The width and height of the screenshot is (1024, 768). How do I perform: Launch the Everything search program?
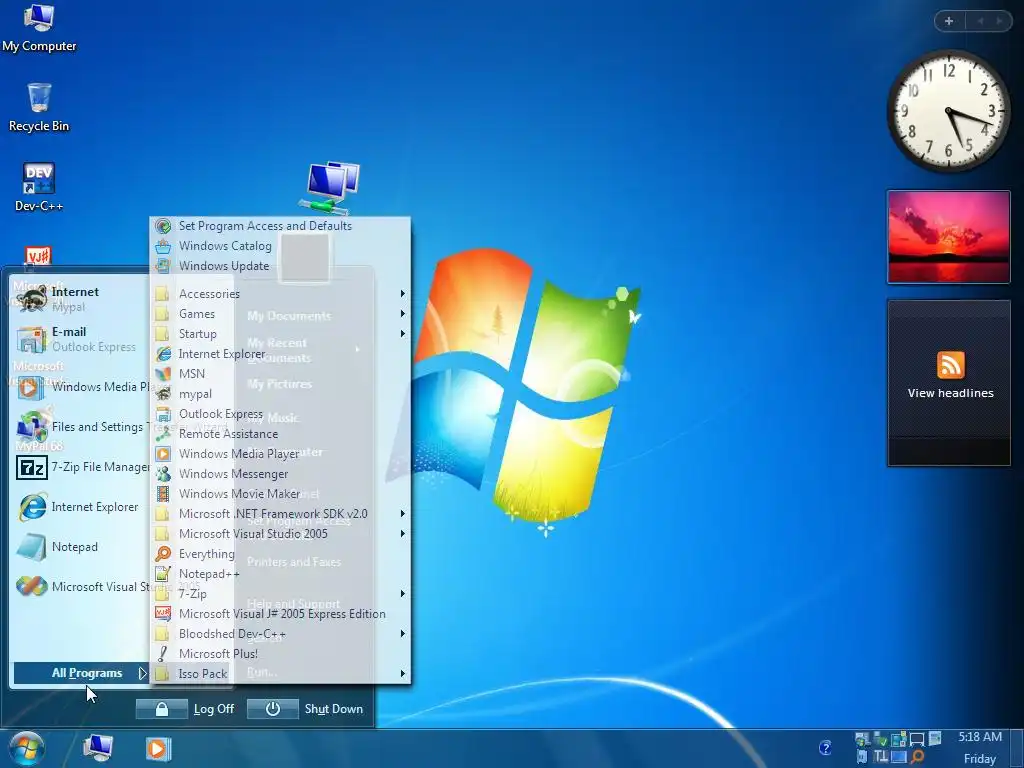tap(280, 554)
